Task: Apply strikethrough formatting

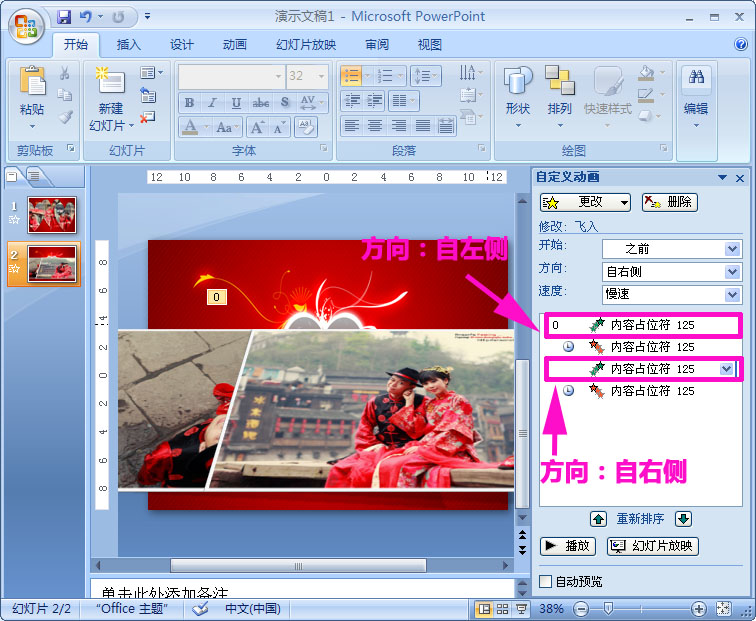Action: 260,102
